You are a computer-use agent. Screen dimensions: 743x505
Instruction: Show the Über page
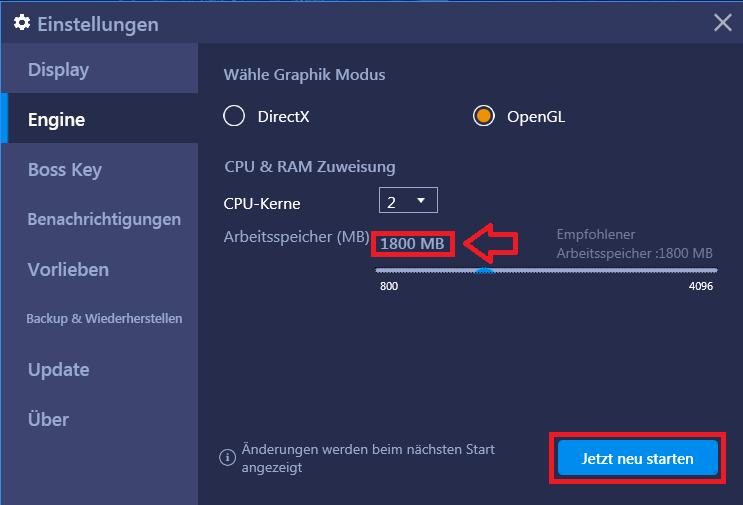coord(100,419)
